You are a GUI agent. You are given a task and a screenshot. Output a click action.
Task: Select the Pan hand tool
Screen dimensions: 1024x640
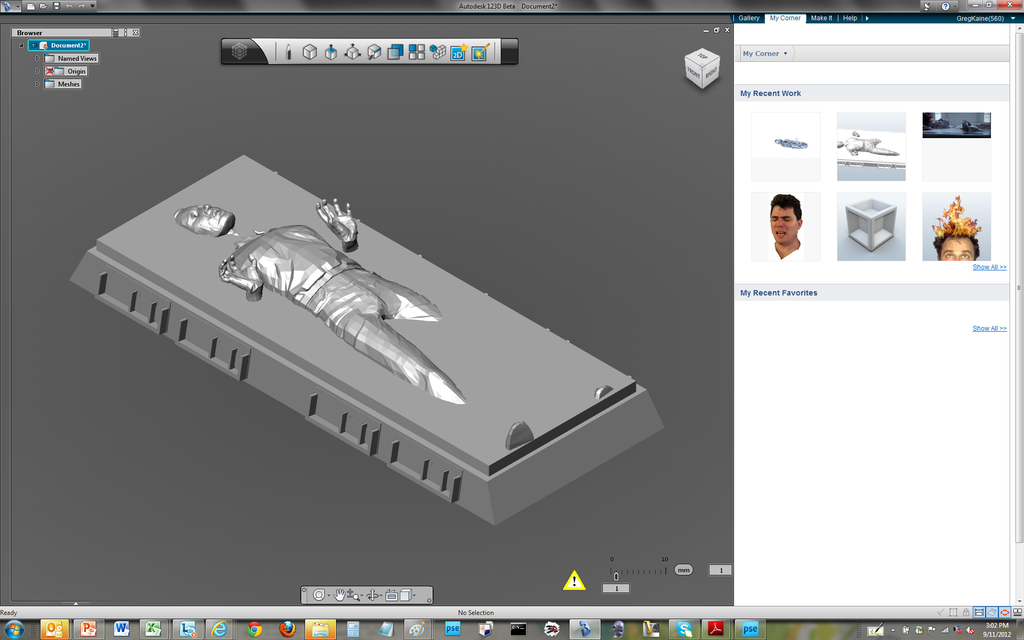(x=340, y=595)
